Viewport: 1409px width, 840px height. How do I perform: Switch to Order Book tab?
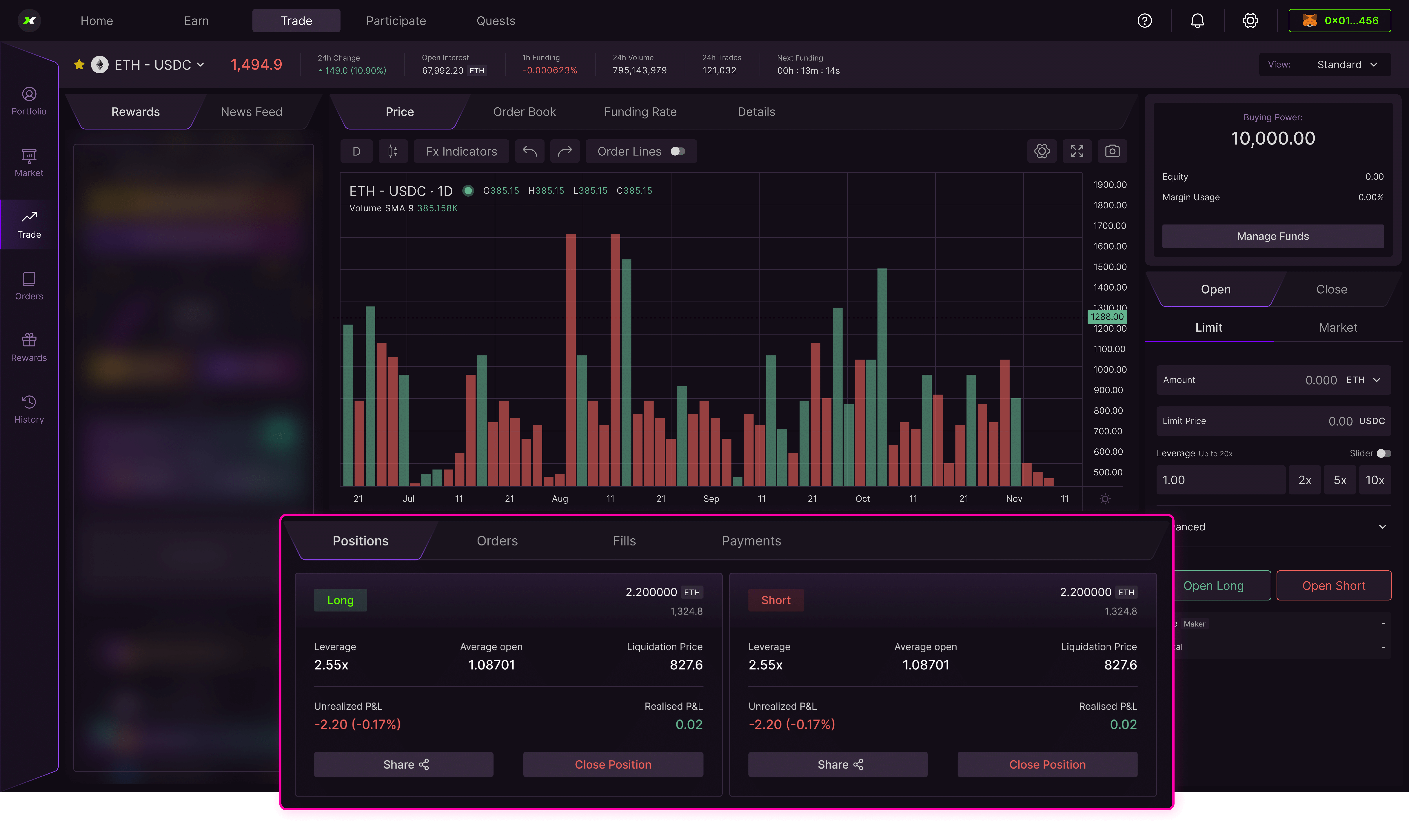(524, 112)
